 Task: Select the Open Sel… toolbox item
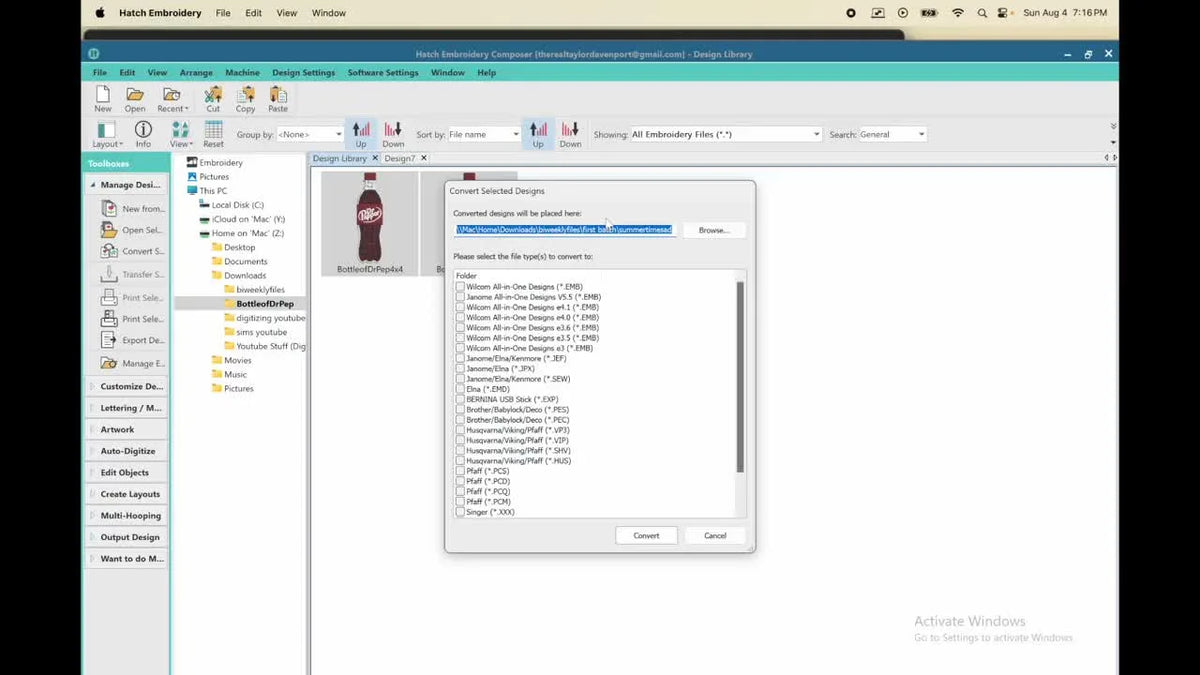pyautogui.click(x=133, y=230)
